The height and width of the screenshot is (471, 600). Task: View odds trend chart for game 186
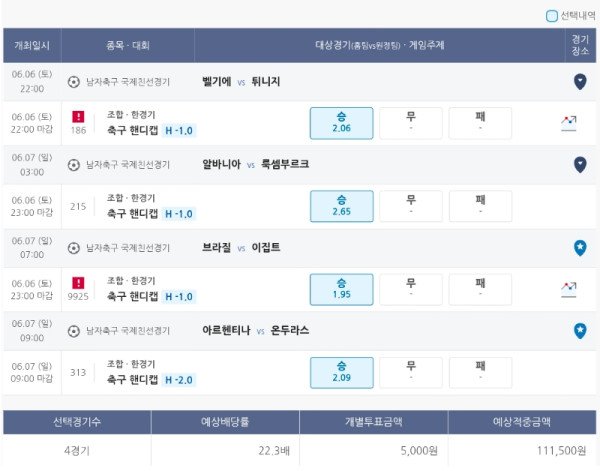click(x=569, y=123)
